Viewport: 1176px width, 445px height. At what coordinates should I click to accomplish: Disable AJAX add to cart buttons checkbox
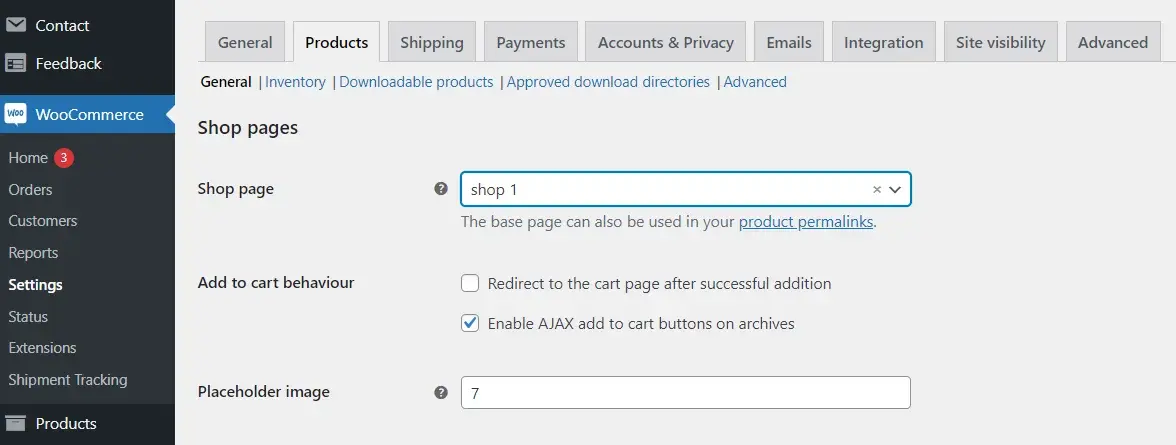pyautogui.click(x=470, y=323)
